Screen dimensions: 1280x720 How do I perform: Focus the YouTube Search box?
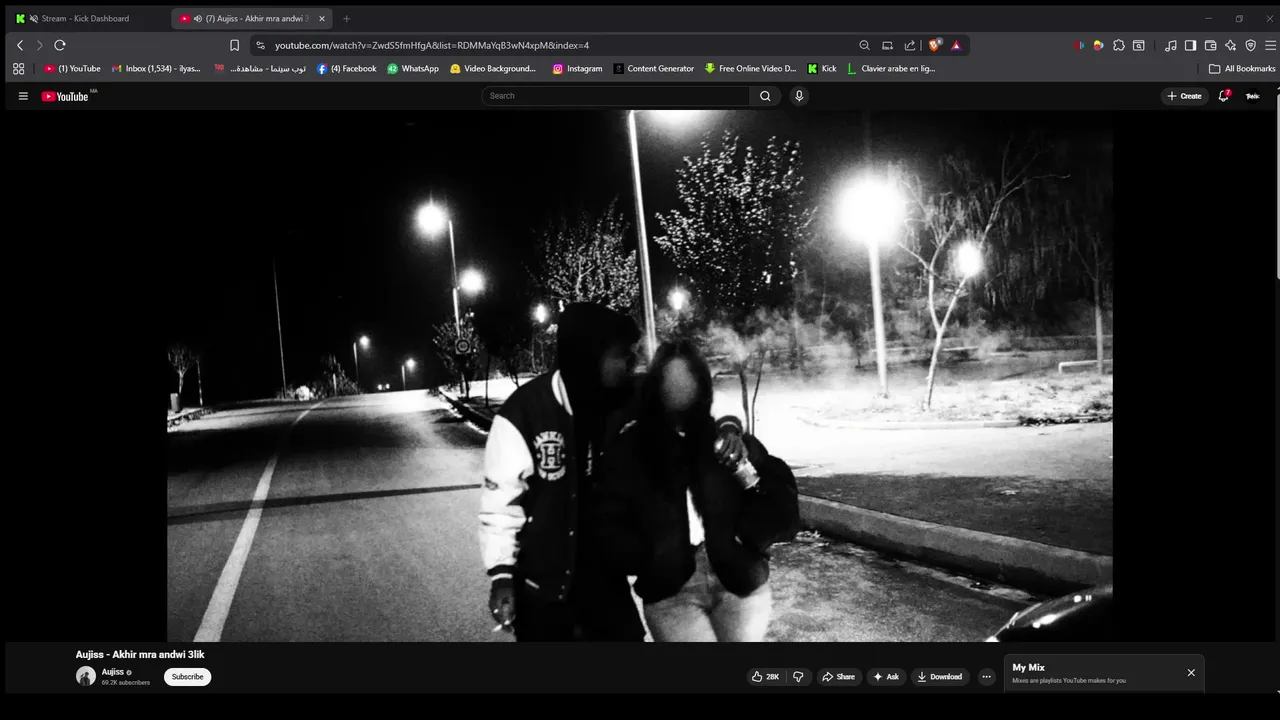click(x=615, y=96)
